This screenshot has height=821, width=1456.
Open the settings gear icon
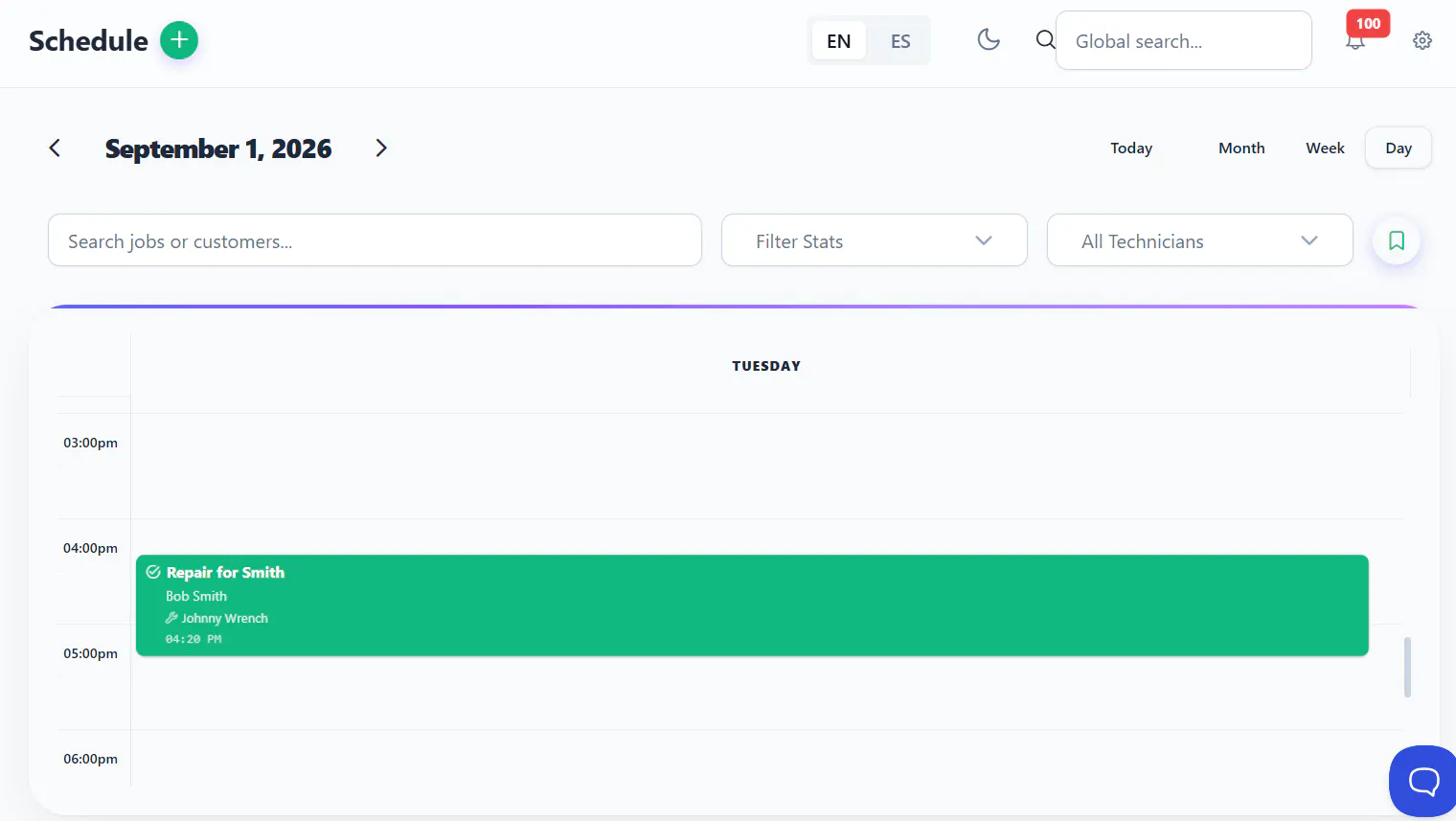pos(1422,40)
